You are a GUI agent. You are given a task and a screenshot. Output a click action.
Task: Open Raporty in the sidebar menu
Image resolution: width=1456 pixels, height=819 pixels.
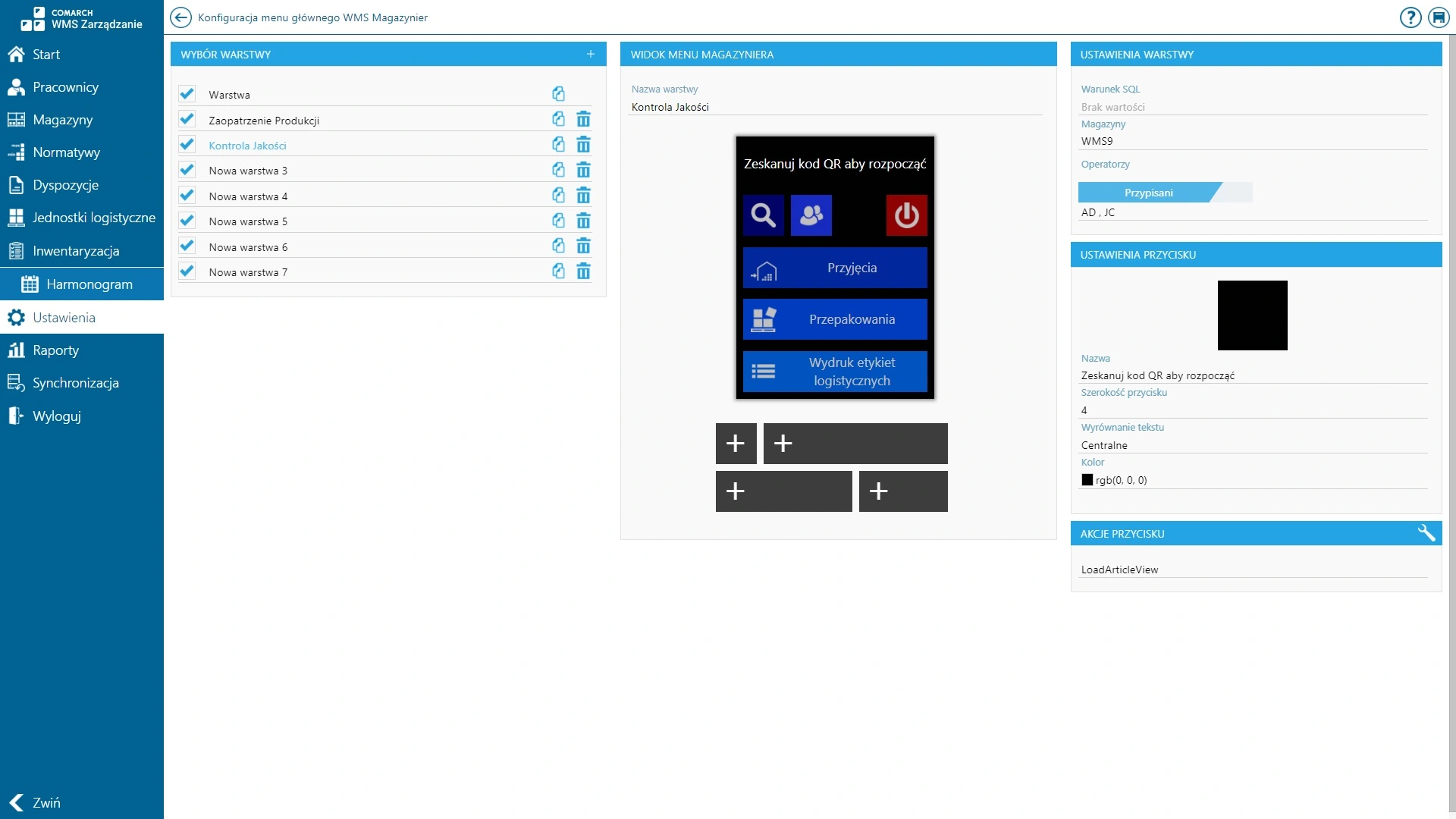55,350
